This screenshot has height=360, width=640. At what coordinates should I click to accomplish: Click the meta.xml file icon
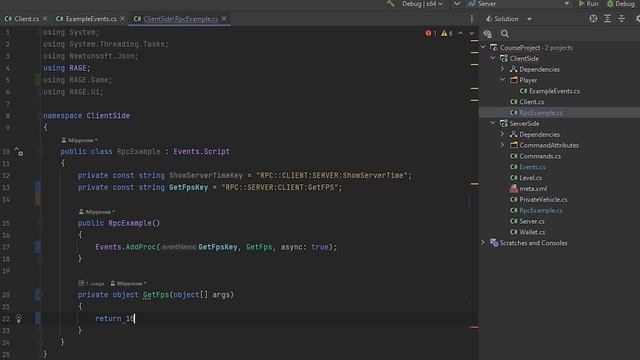point(513,189)
